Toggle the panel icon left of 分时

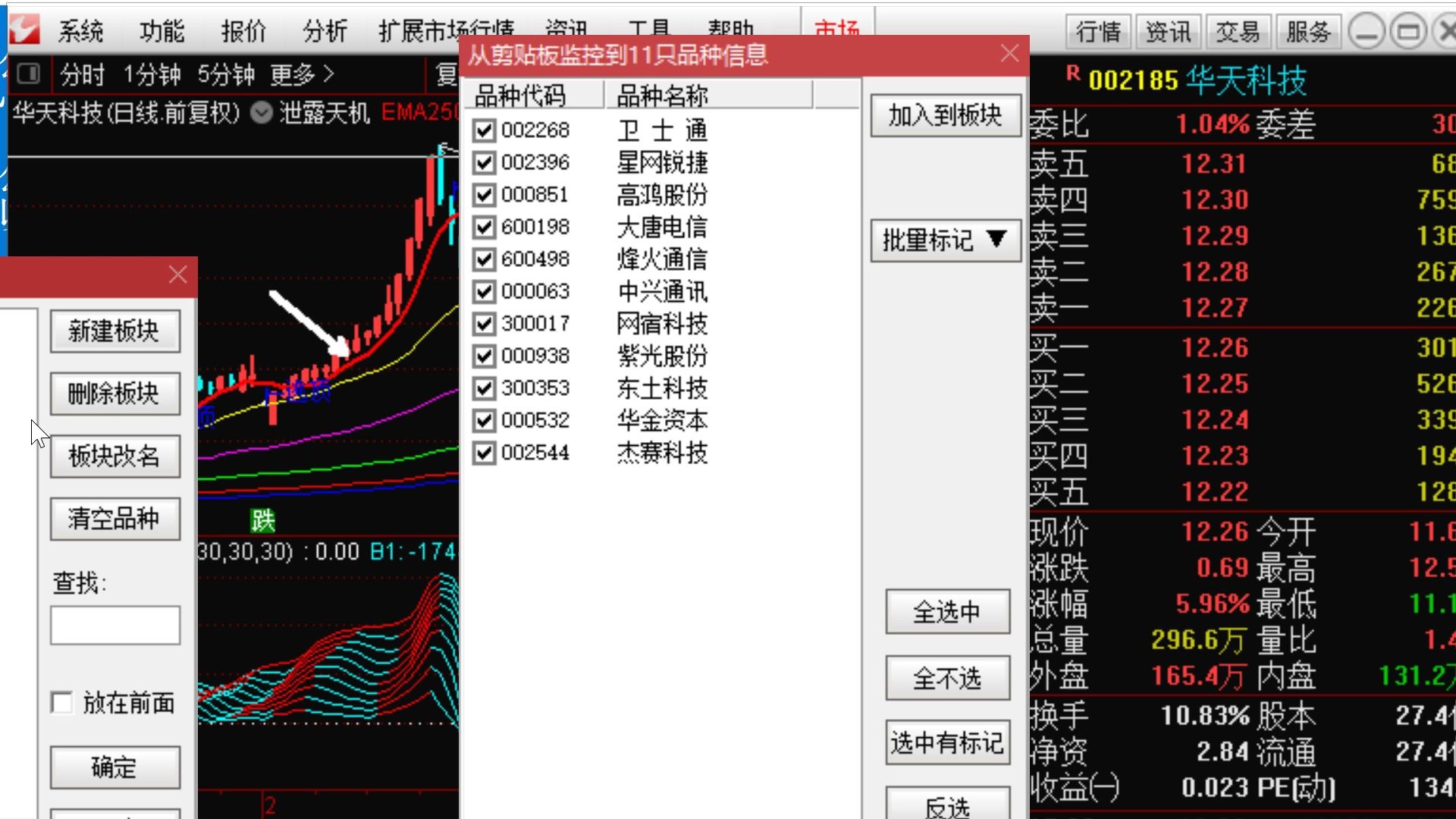(29, 74)
